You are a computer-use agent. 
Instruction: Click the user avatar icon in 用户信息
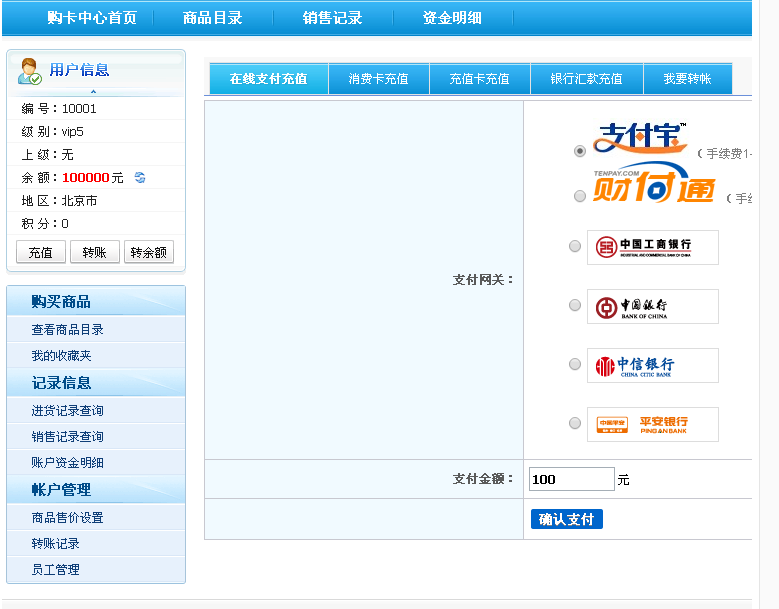(29, 71)
